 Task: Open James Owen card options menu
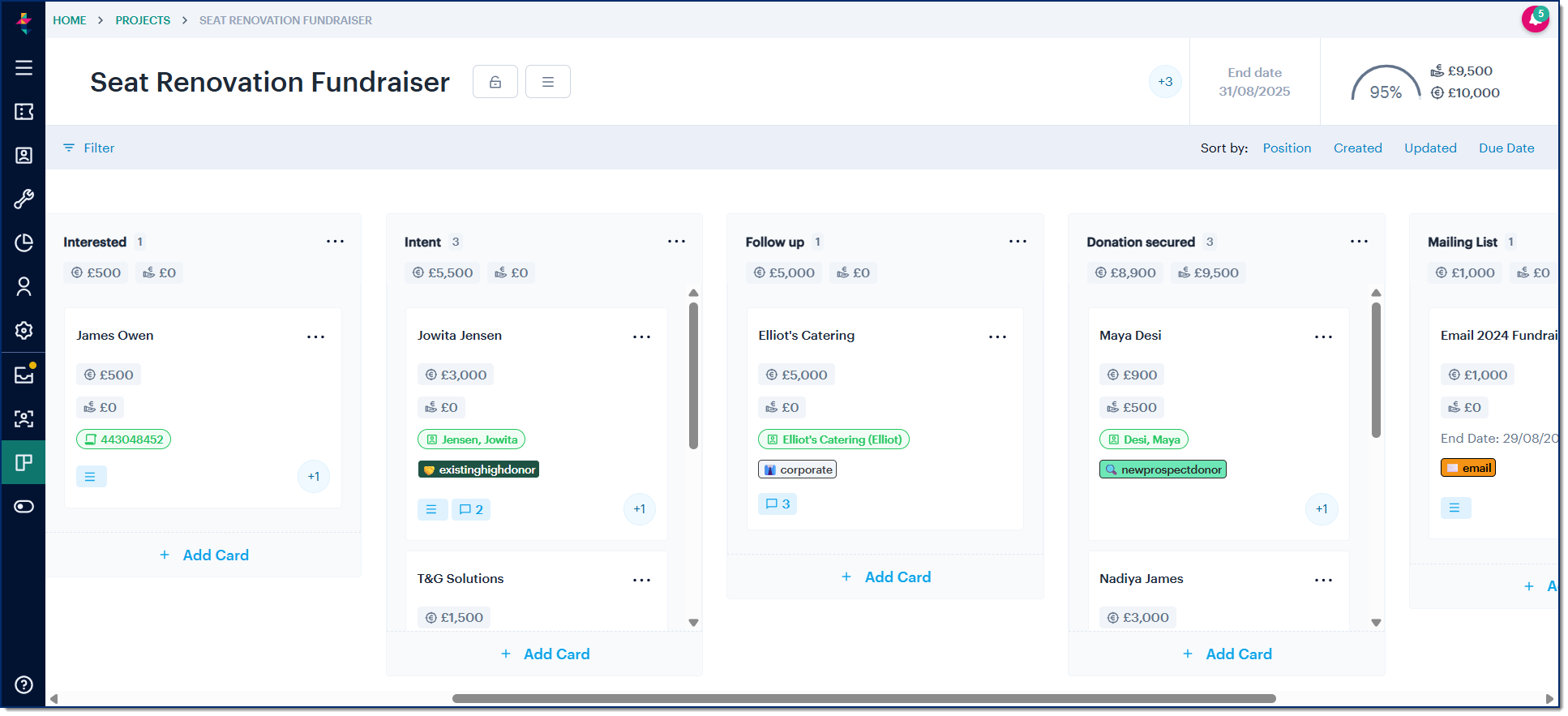point(315,337)
